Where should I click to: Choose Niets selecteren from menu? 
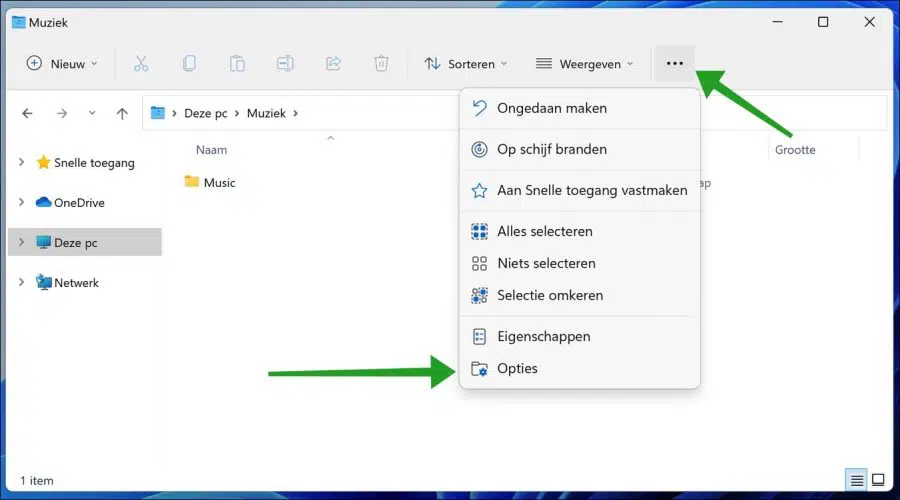coord(580,263)
